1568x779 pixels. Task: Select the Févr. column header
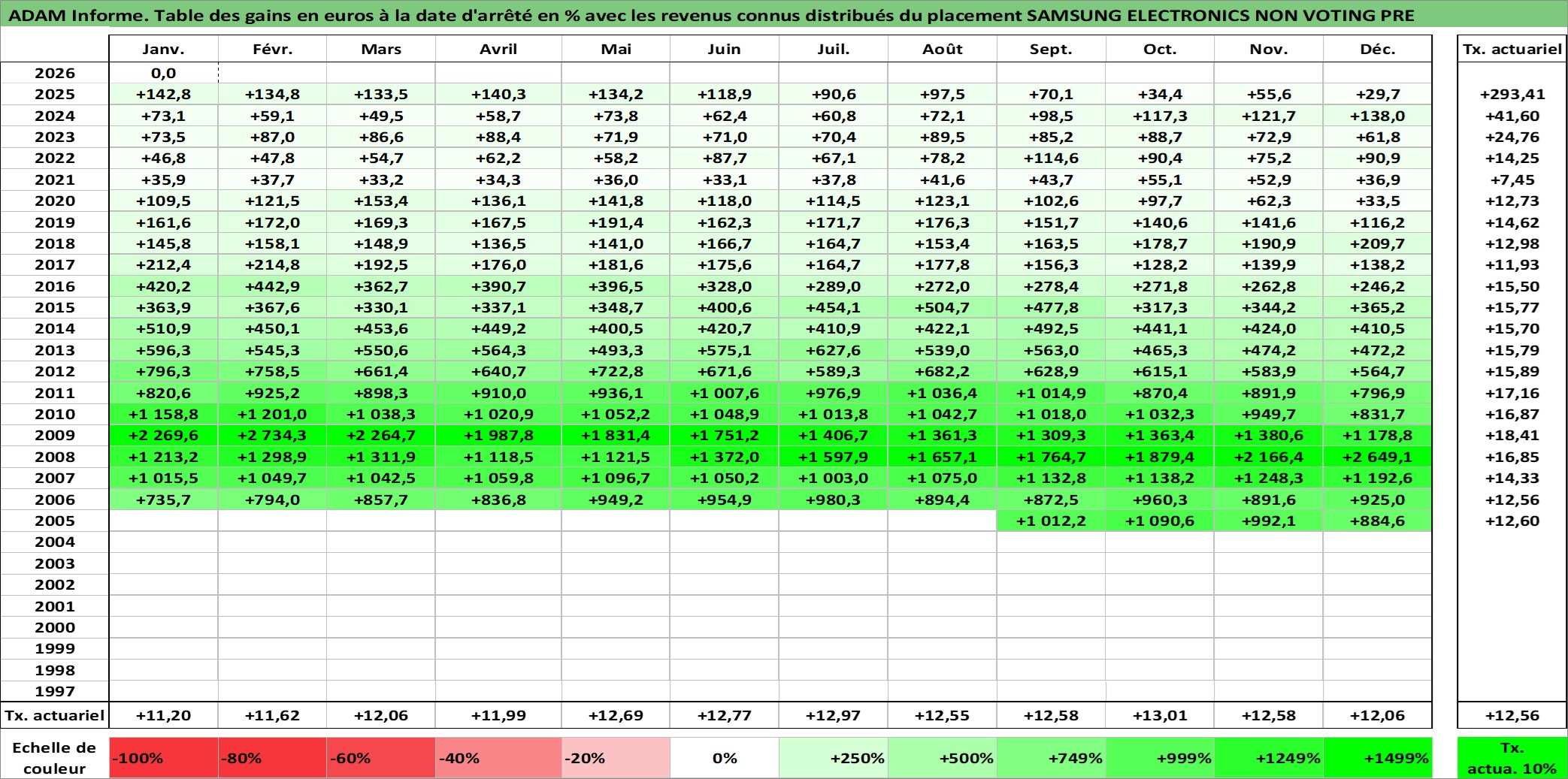(x=272, y=49)
